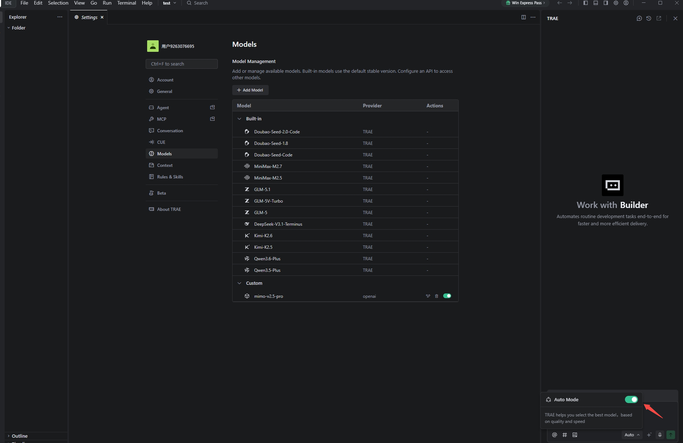Select the GLM-5V-Turbo model row
683x443 pixels.
345,201
